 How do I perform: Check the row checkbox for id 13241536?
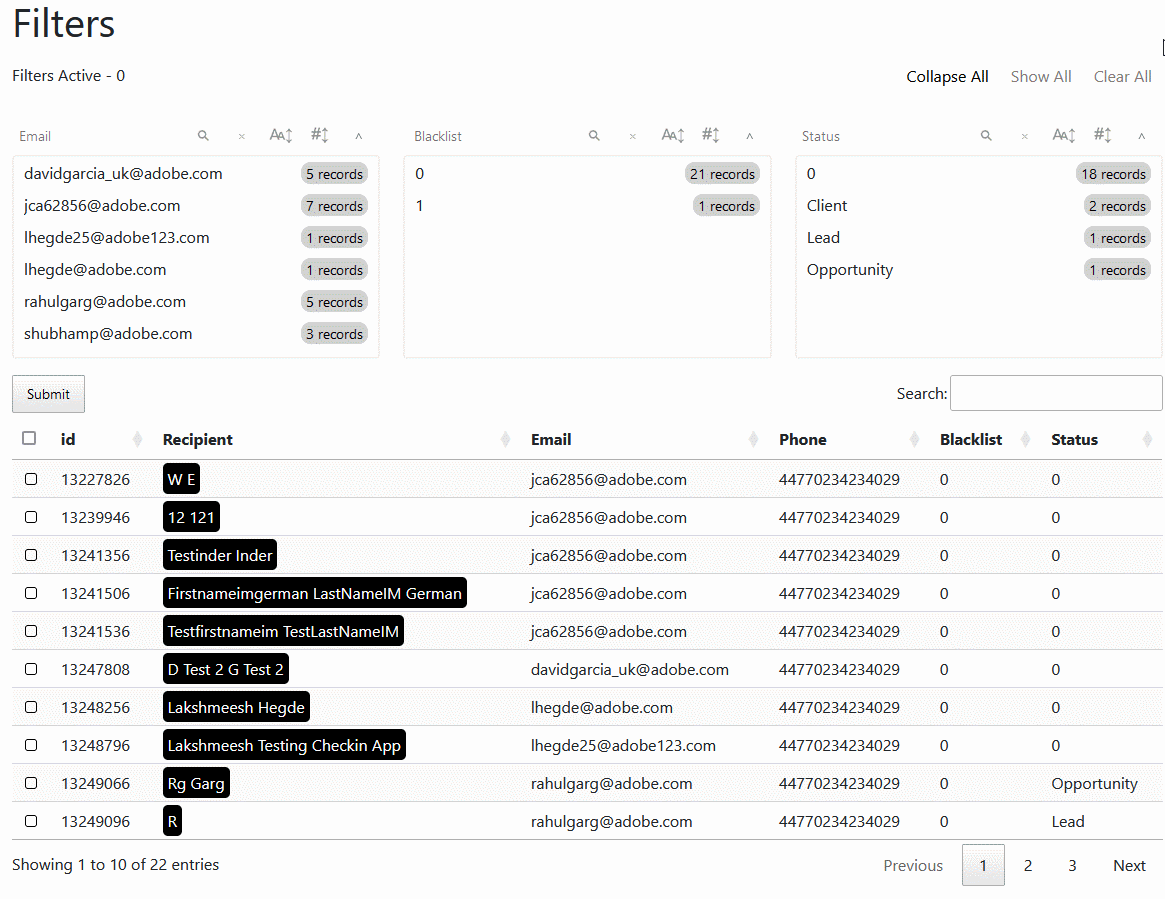[x=30, y=631]
